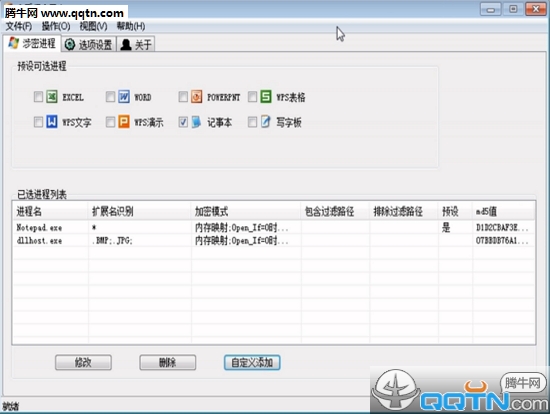Enable the EXCEL checkbox
Image resolution: width=550 pixels, height=414 pixels.
click(38, 96)
